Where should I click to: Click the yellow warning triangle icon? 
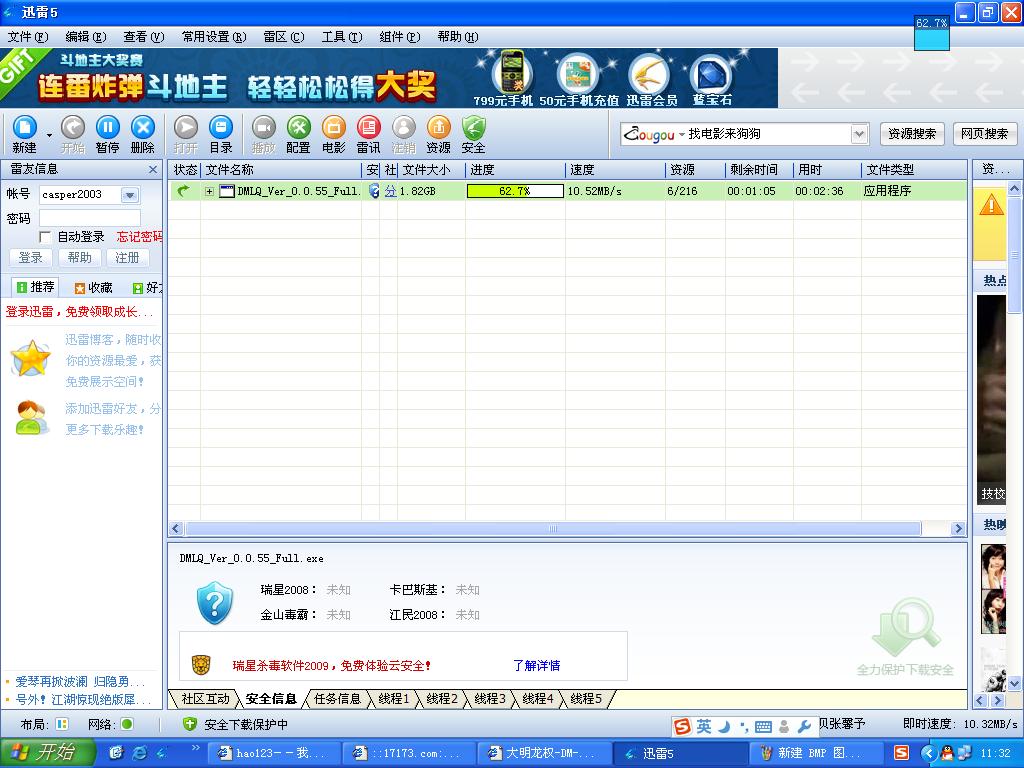pos(991,205)
